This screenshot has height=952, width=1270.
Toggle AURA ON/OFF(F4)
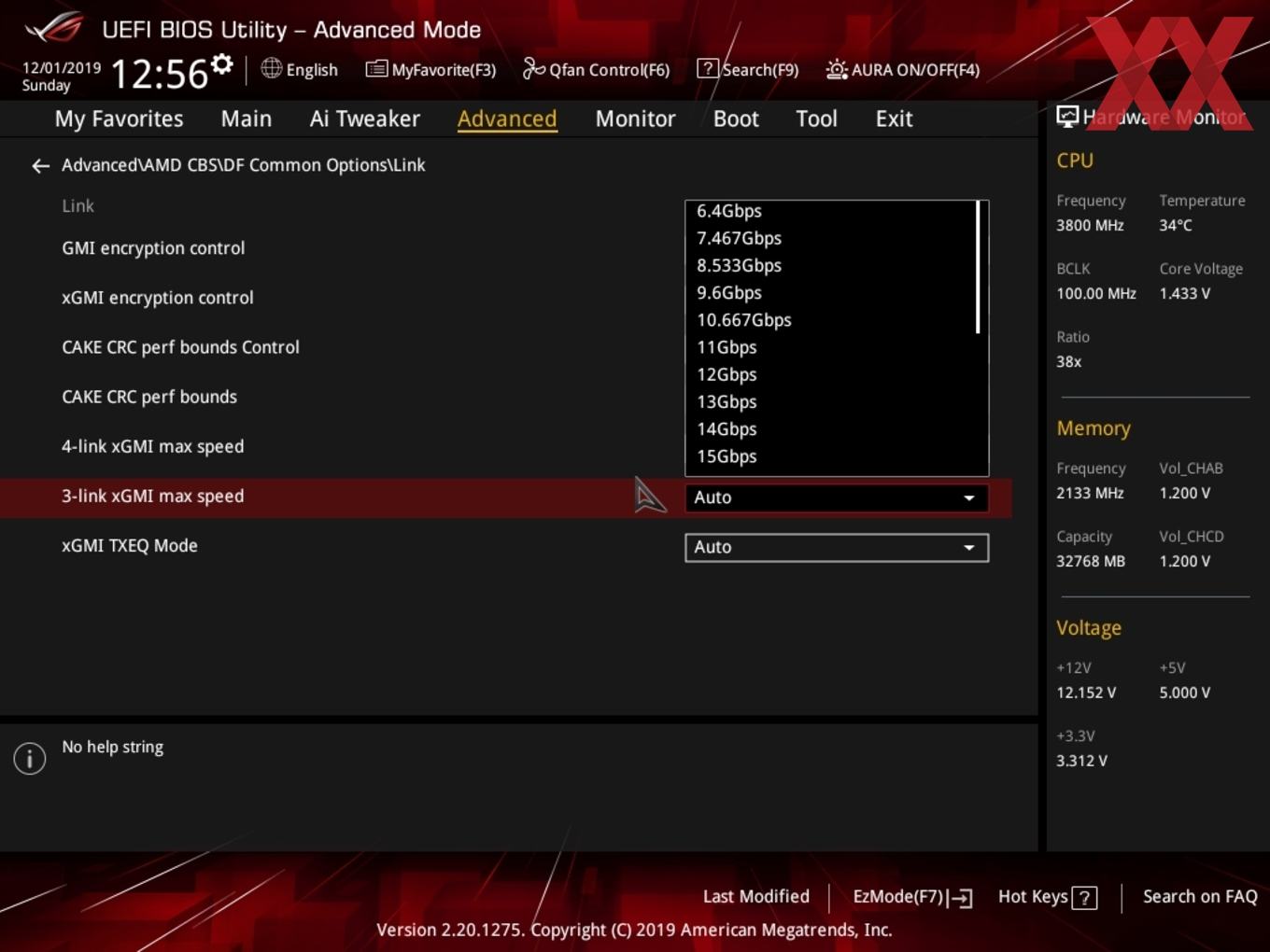[x=903, y=70]
